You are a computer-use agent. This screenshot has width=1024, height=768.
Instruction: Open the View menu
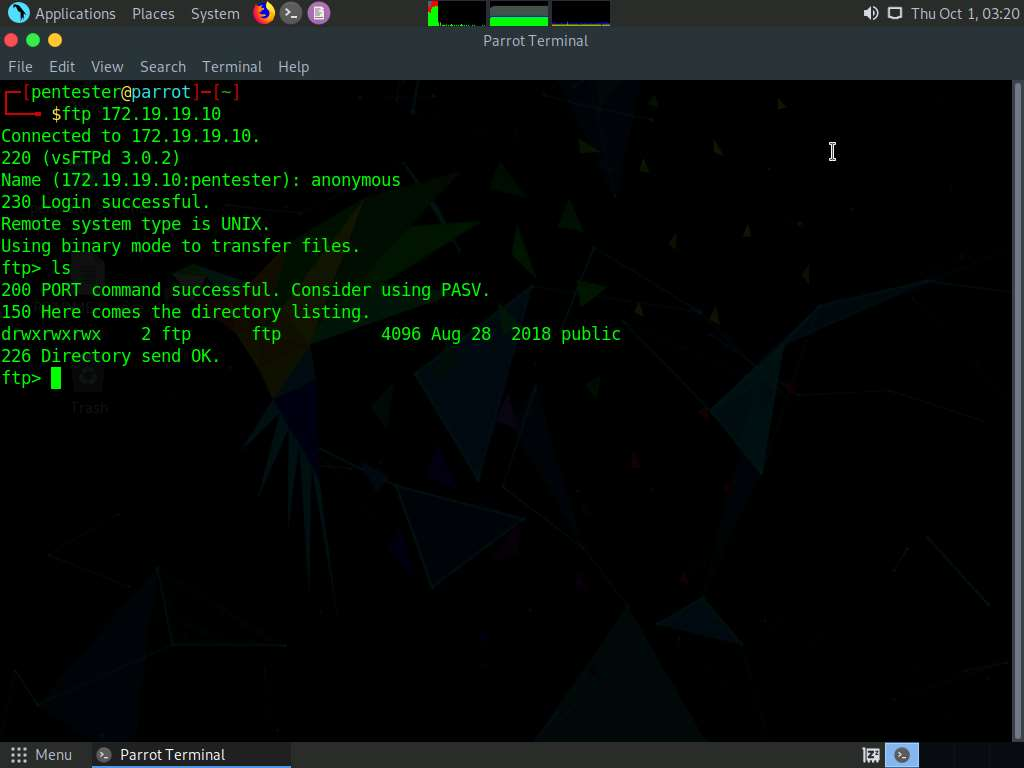107,67
